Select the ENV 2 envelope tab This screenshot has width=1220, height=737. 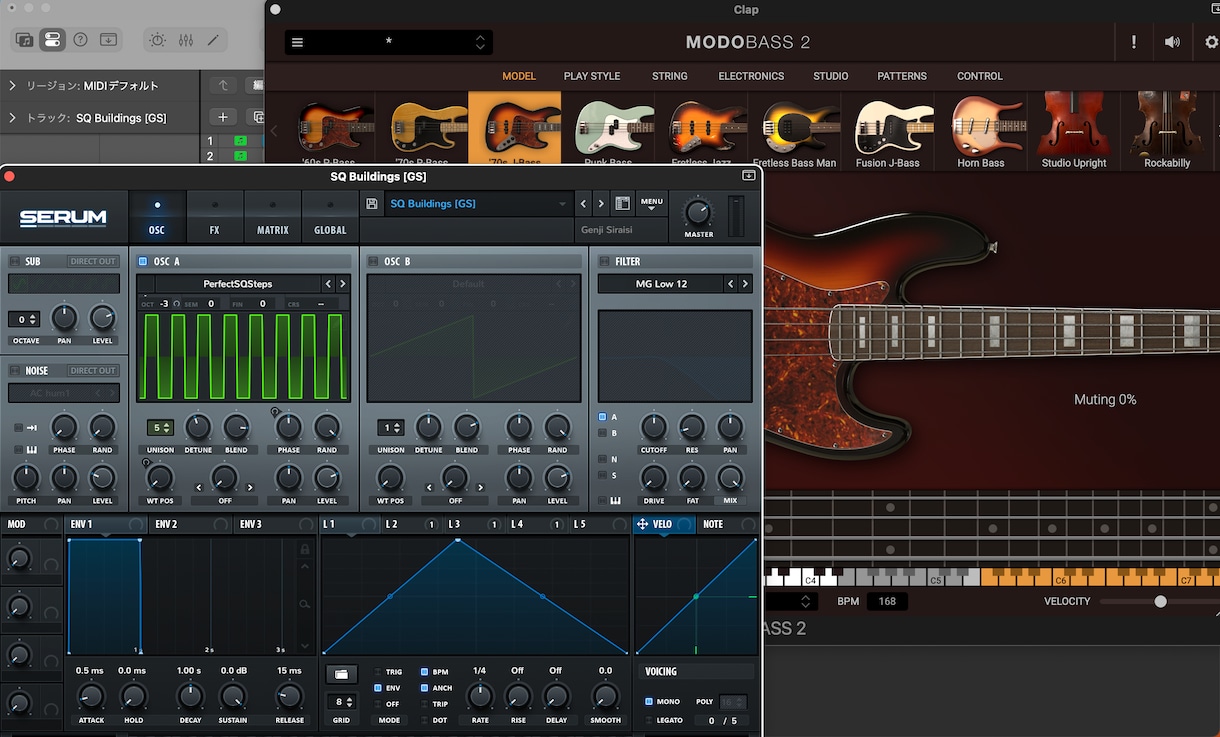(x=166, y=524)
